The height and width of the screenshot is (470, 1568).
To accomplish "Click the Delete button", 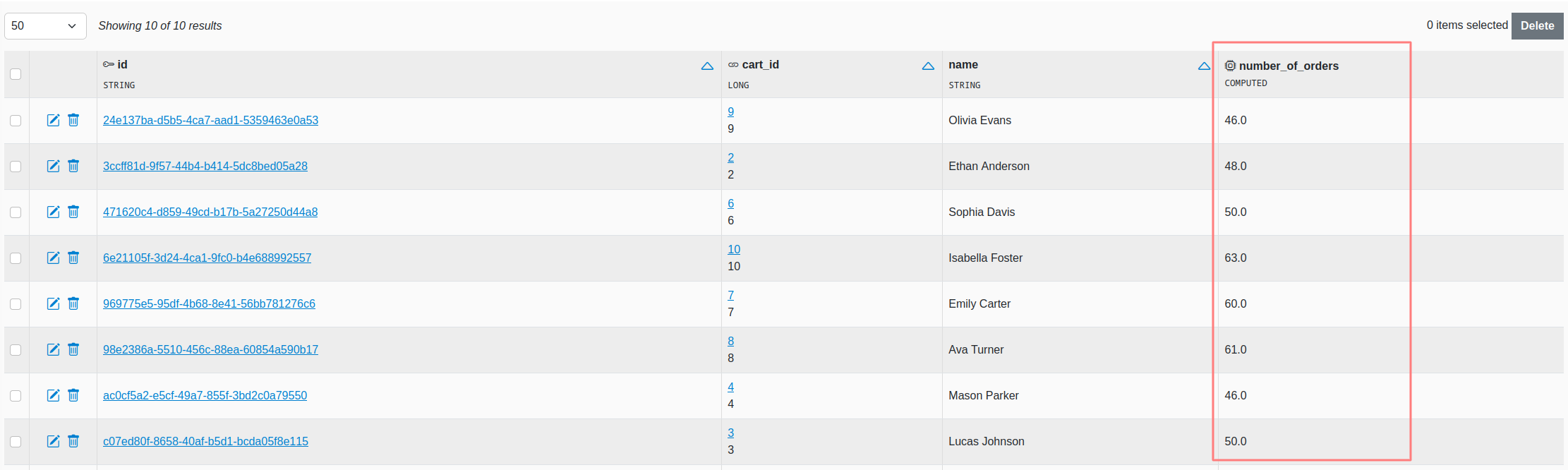I will point(1537,26).
